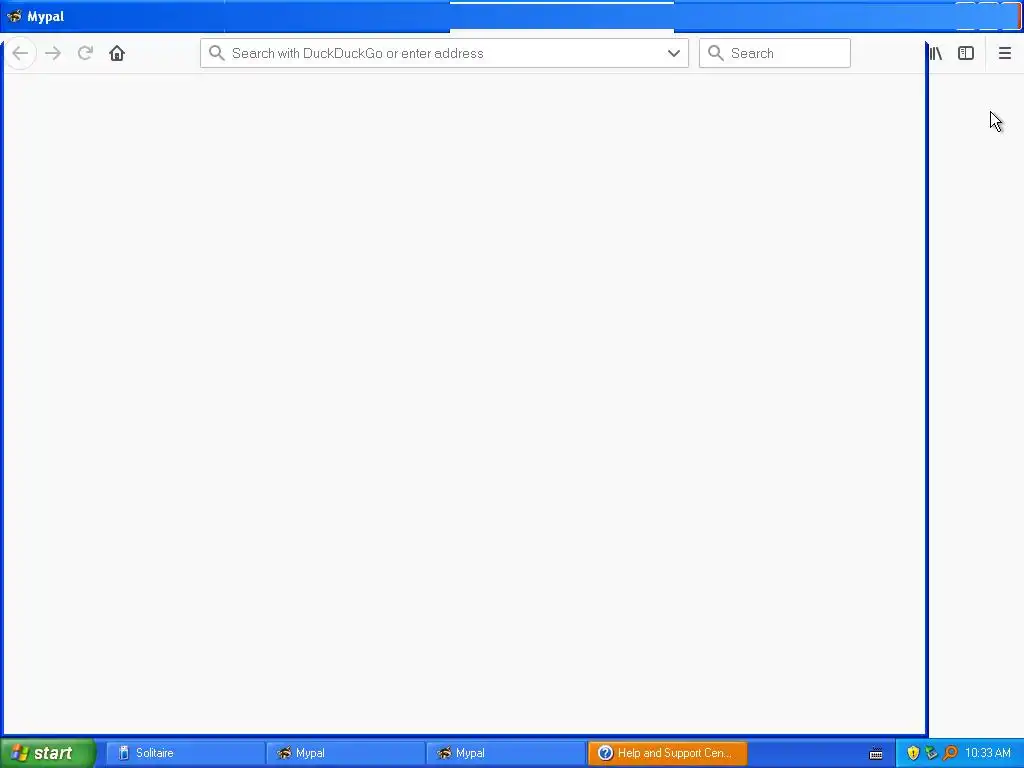The height and width of the screenshot is (768, 1024).
Task: Open the hamburger application menu
Action: (1004, 53)
